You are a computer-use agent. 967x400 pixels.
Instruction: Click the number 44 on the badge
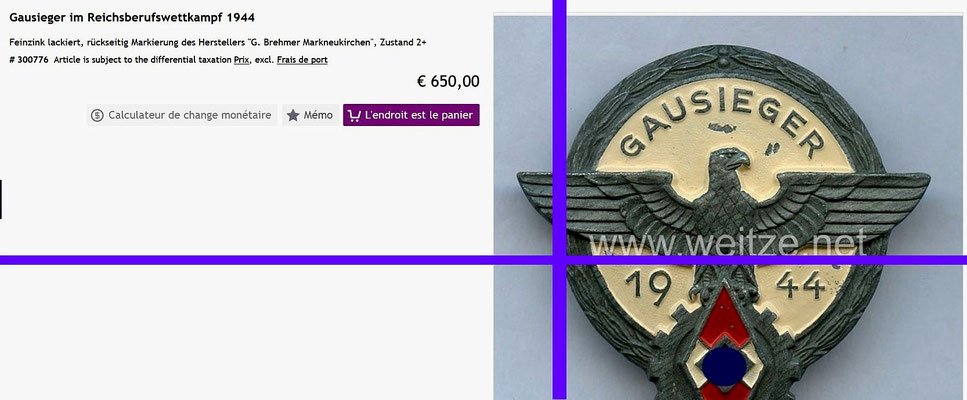(800, 285)
